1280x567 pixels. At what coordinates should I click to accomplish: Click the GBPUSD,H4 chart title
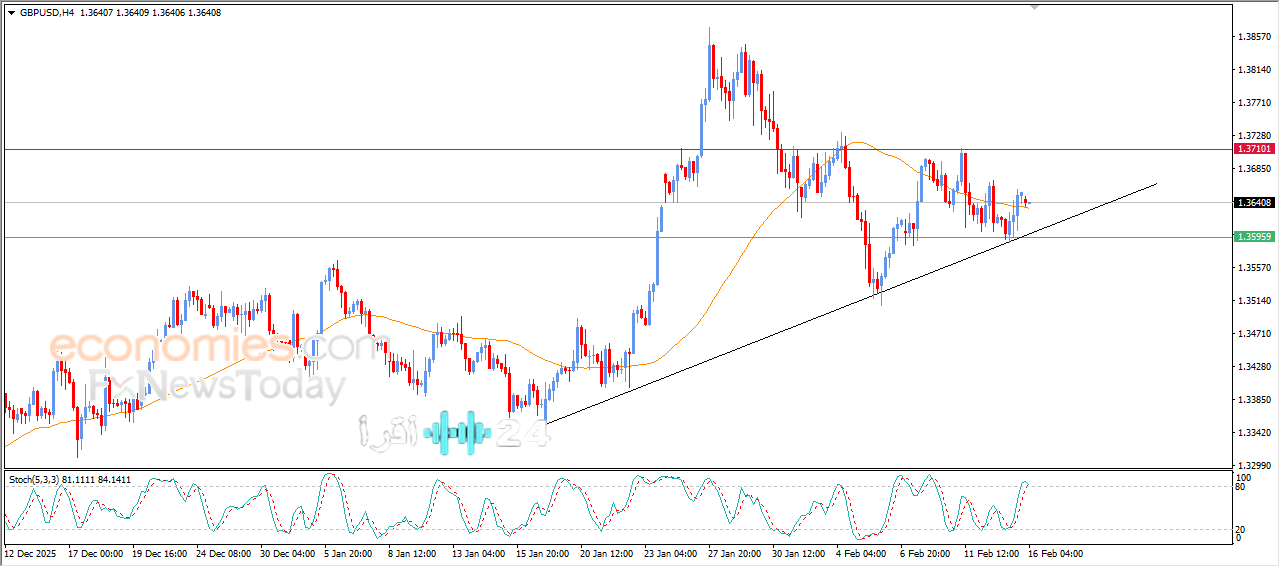[x=47, y=12]
